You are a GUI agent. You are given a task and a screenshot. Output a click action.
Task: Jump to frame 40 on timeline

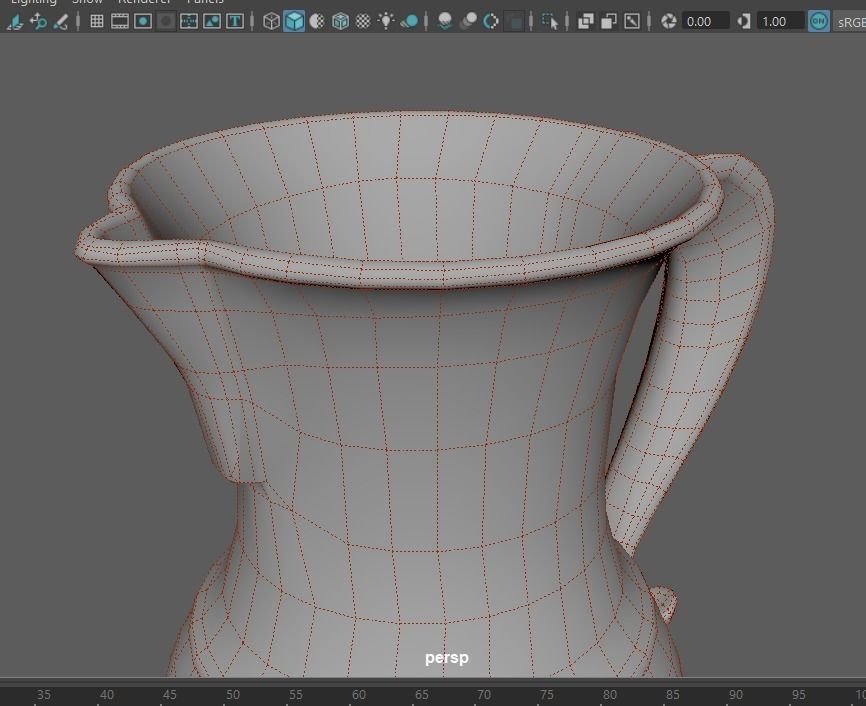click(107, 695)
